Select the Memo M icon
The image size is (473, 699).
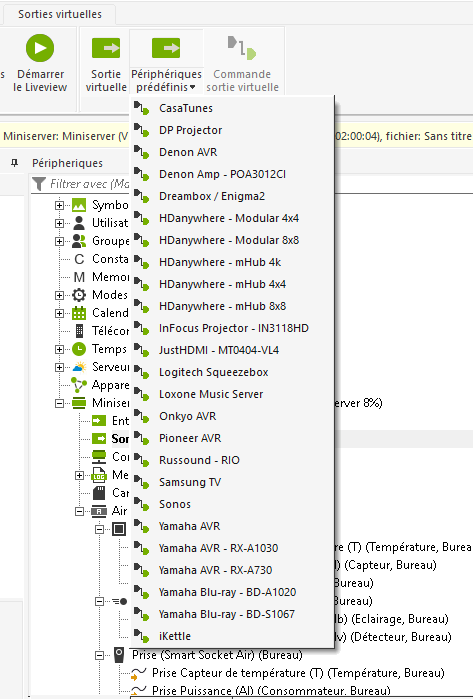click(x=79, y=277)
